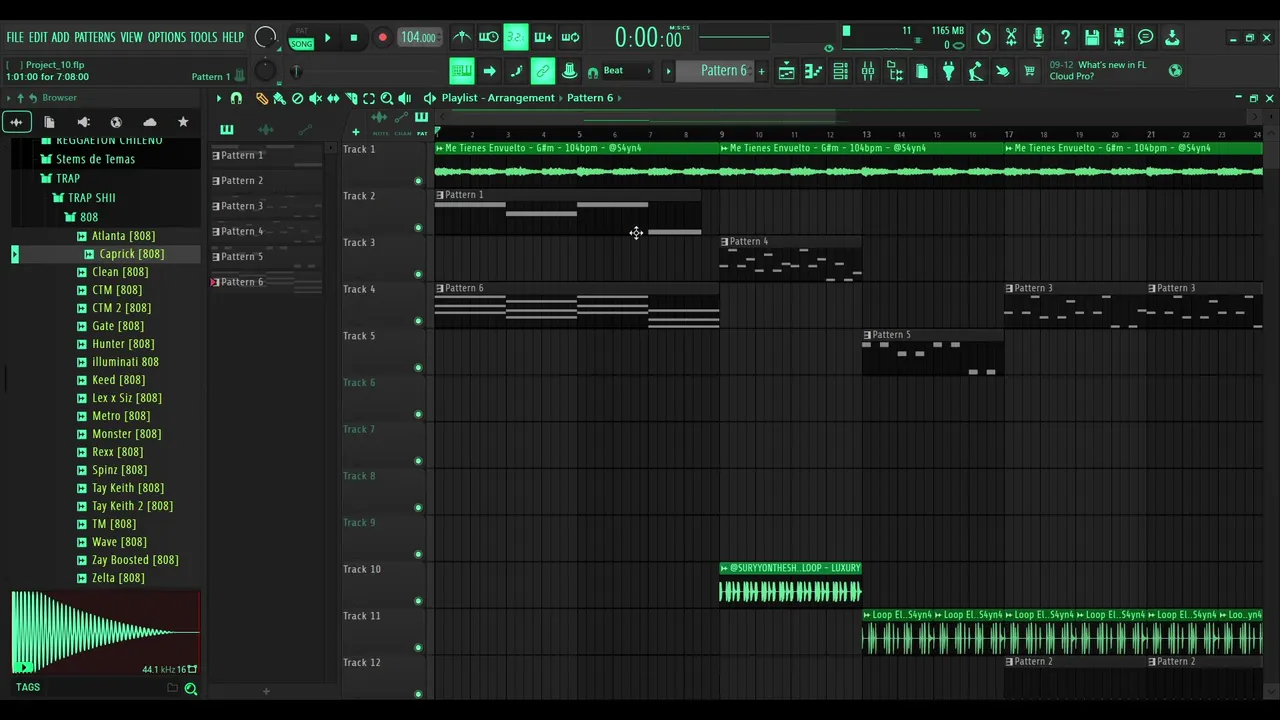Adjust the main volume knob

coord(265,38)
